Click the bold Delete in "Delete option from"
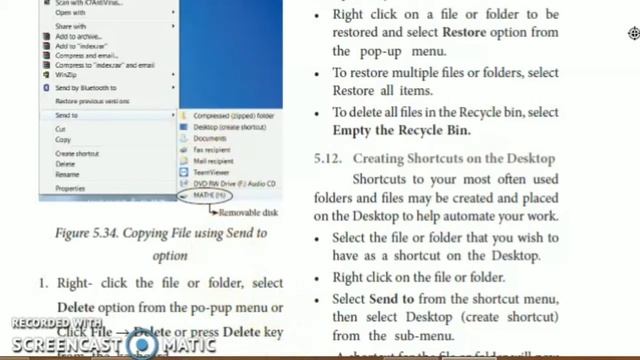640x360 pixels. (76, 307)
